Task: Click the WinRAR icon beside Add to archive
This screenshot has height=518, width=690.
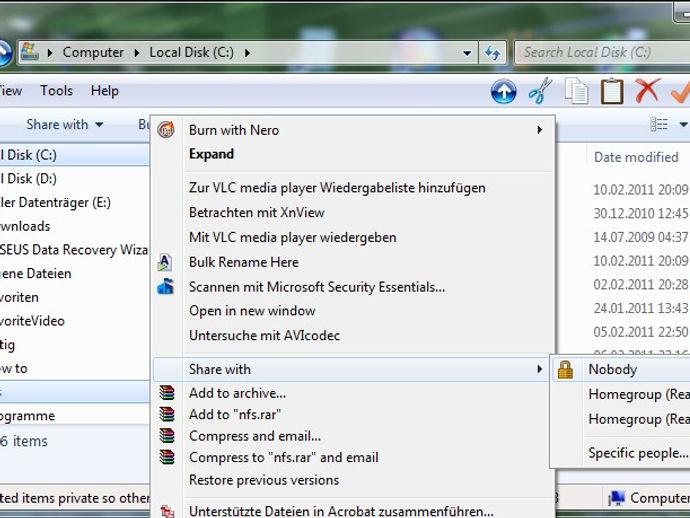Action: click(167, 393)
